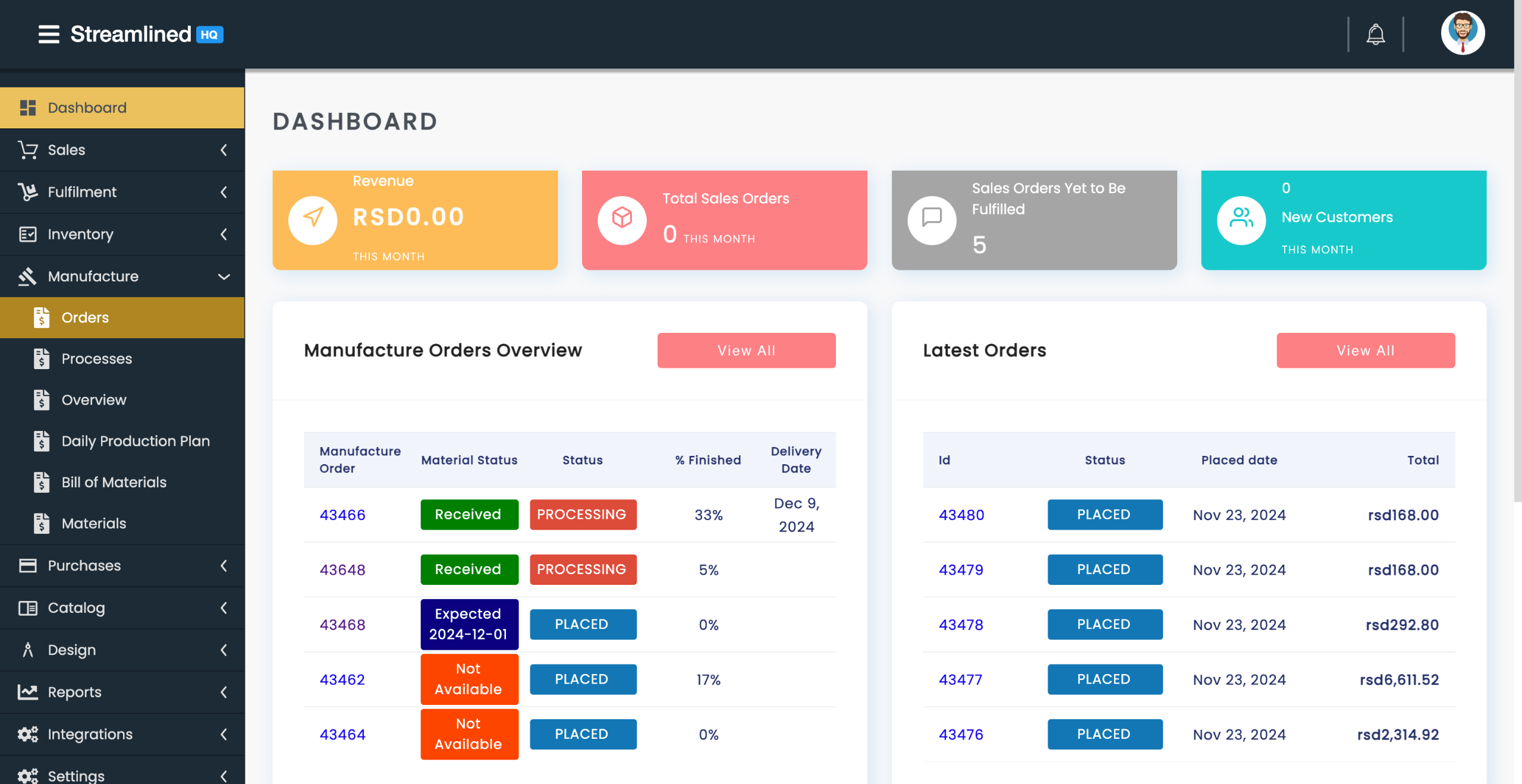
Task: Click the user avatar picture
Action: 1462,33
